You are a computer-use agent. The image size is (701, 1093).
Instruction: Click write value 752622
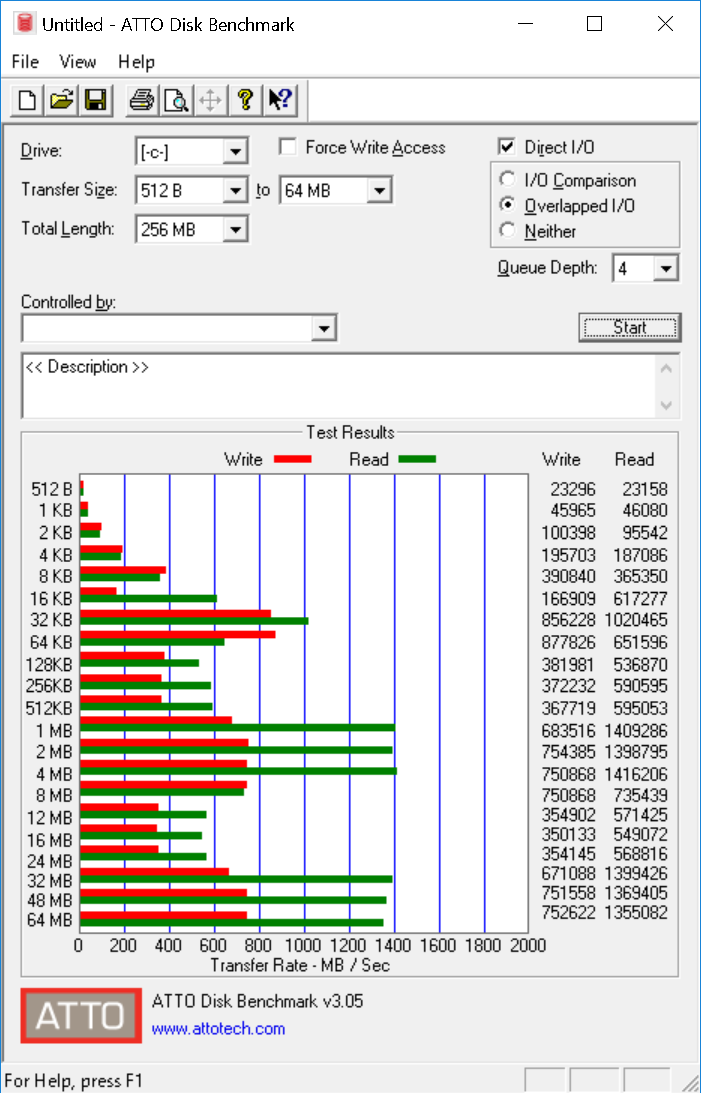(x=569, y=912)
